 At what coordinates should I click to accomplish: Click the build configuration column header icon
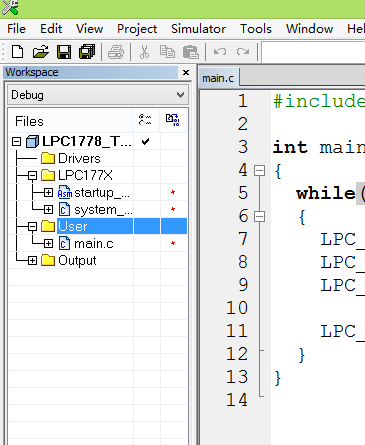pyautogui.click(x=145, y=120)
